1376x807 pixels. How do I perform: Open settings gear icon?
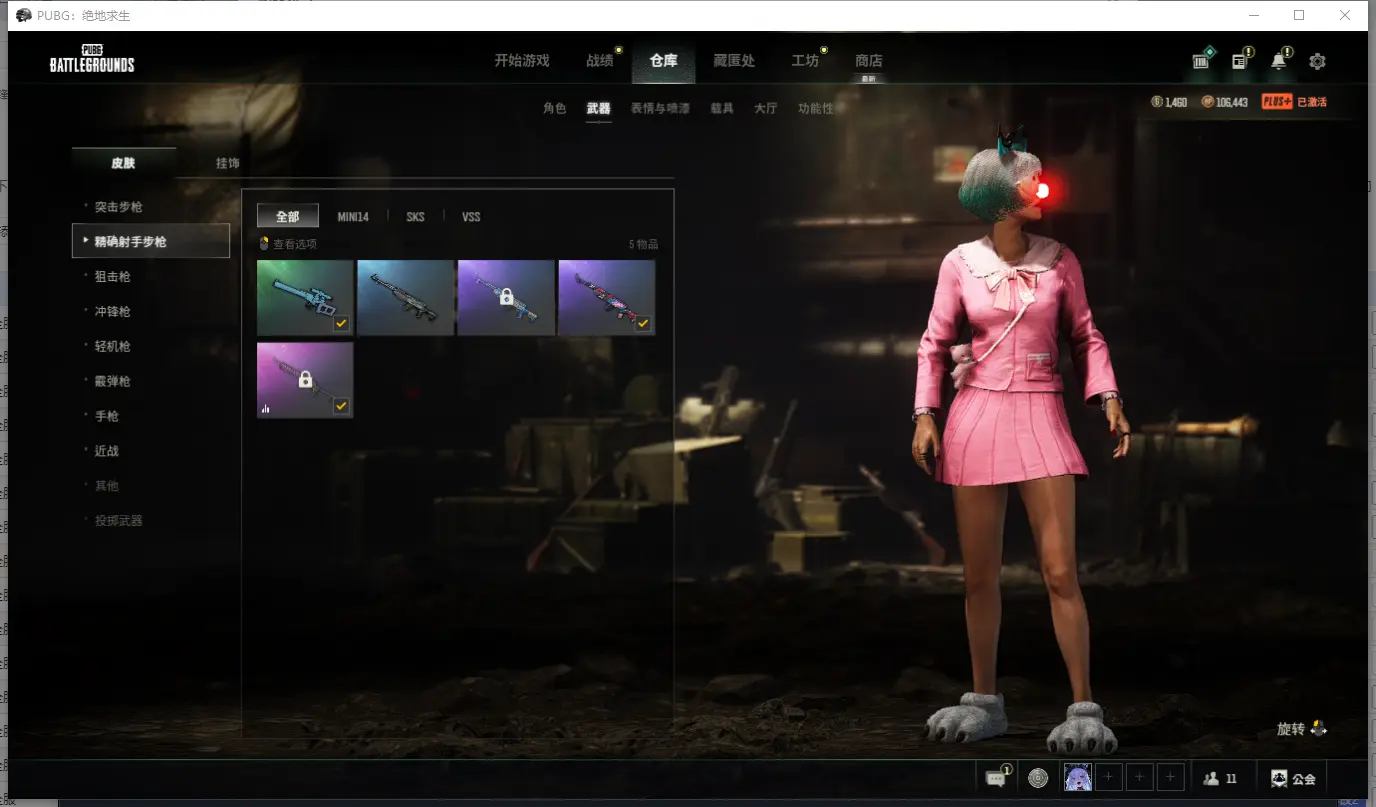[1317, 61]
